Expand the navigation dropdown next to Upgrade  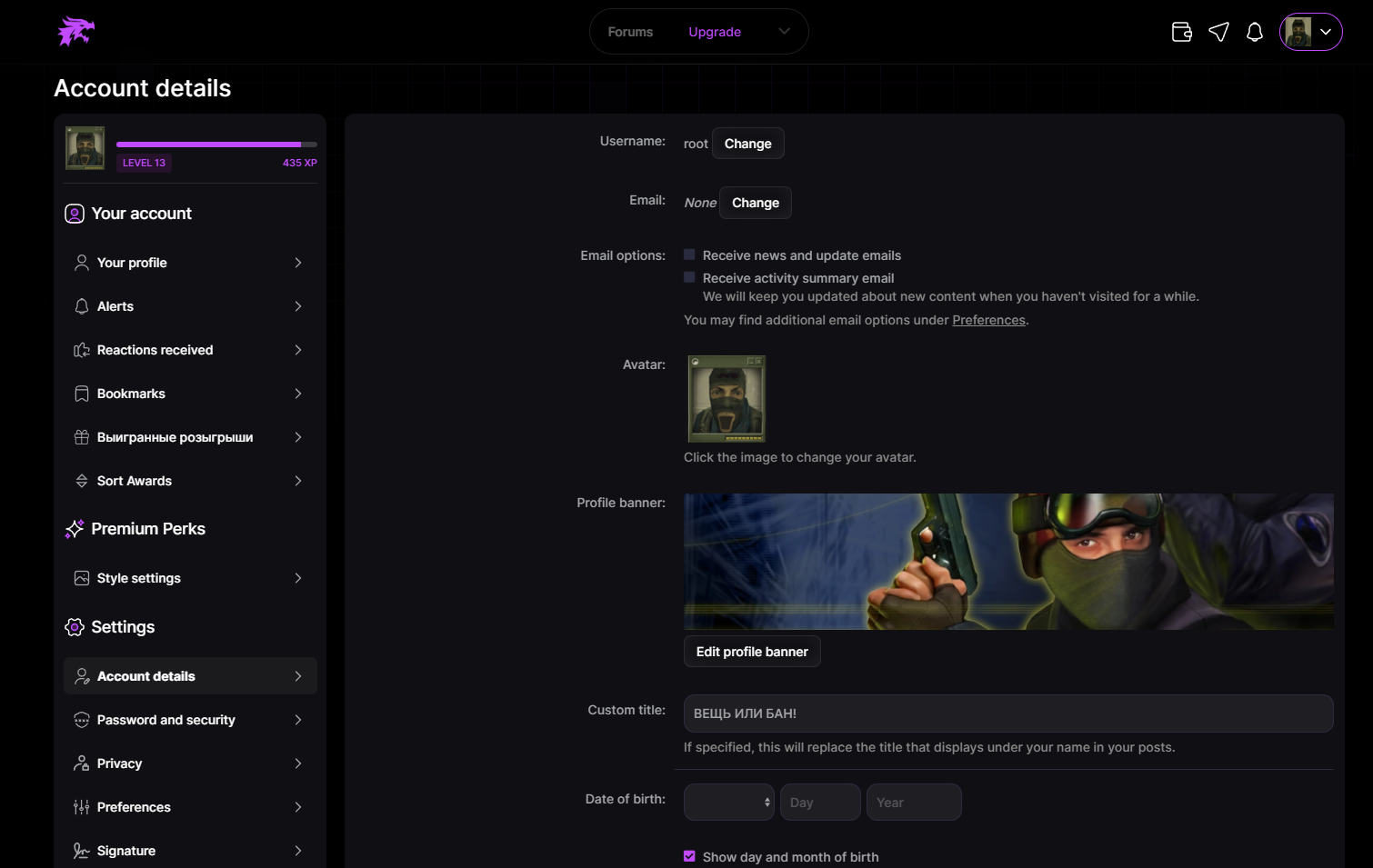tap(784, 32)
